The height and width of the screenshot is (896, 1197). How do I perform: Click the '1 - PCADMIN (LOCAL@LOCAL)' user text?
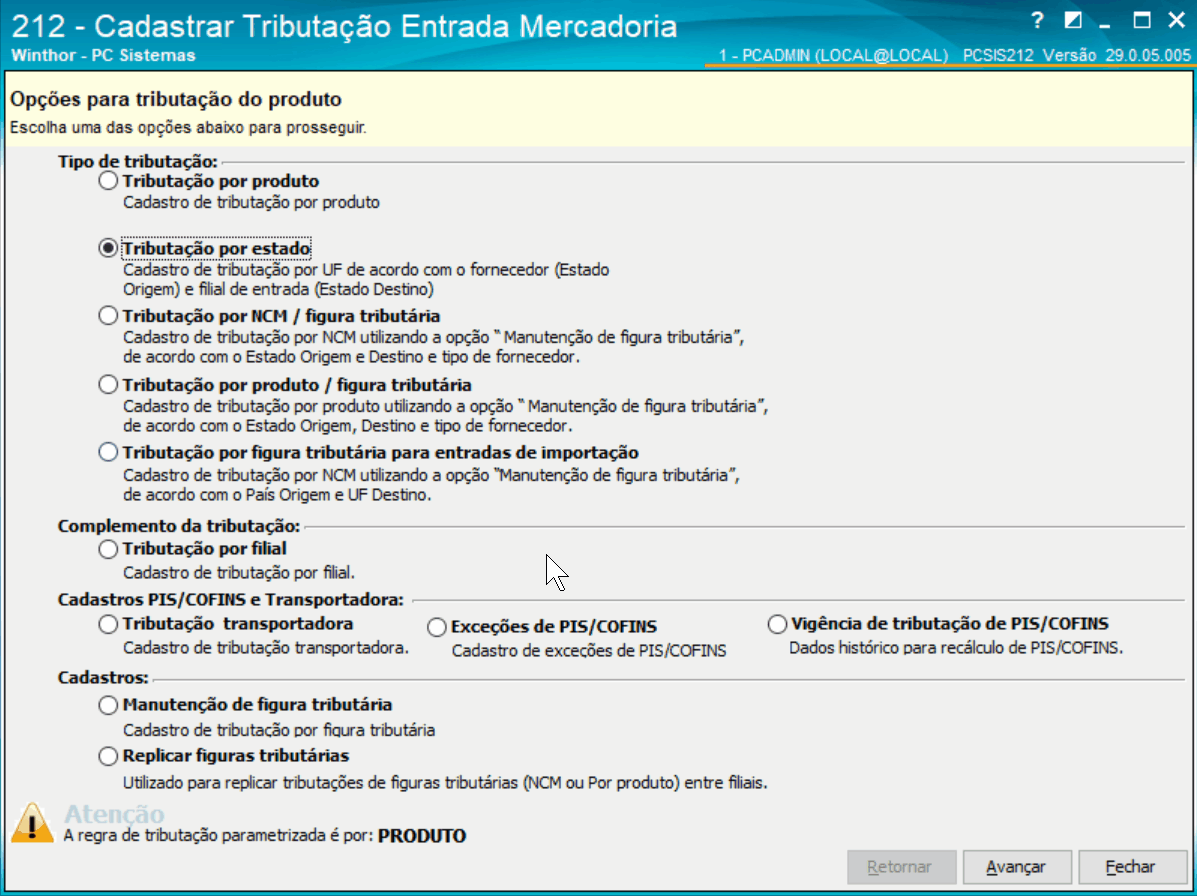tap(834, 56)
